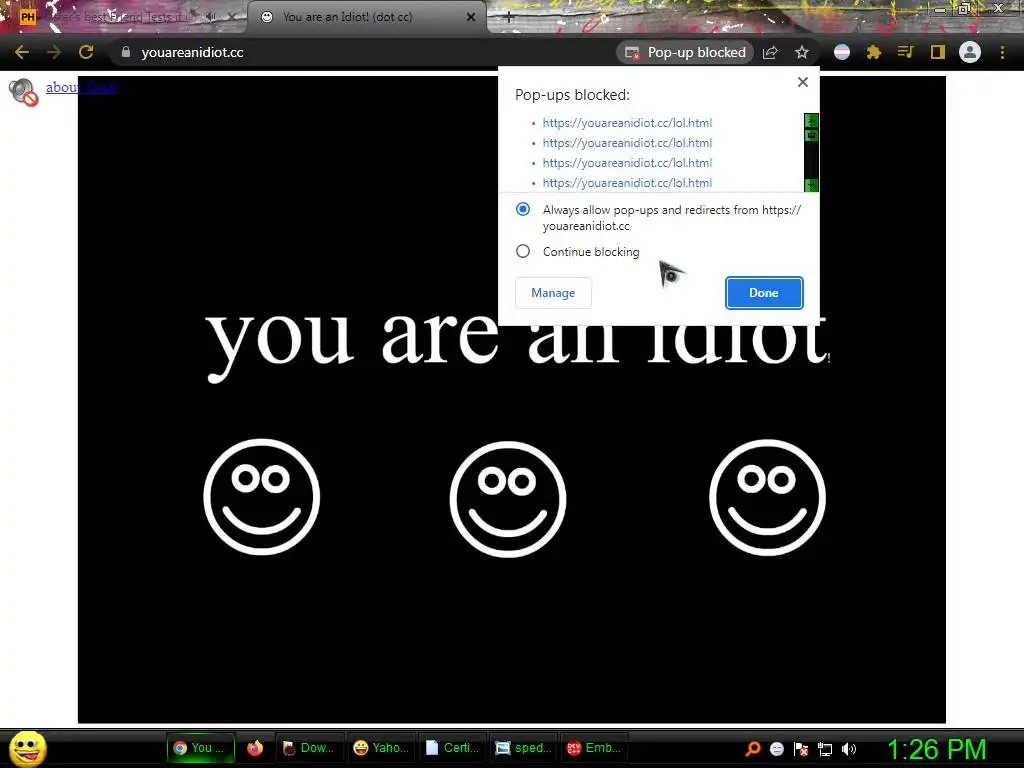
Task: Share this page via the share icon
Action: (770, 52)
